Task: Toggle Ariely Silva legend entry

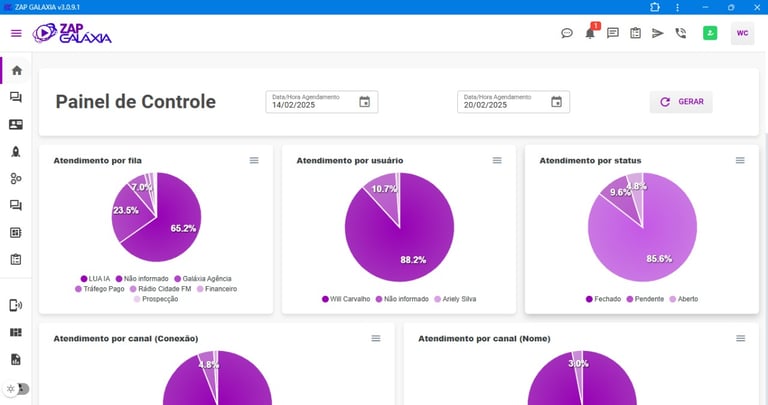Action: click(455, 299)
